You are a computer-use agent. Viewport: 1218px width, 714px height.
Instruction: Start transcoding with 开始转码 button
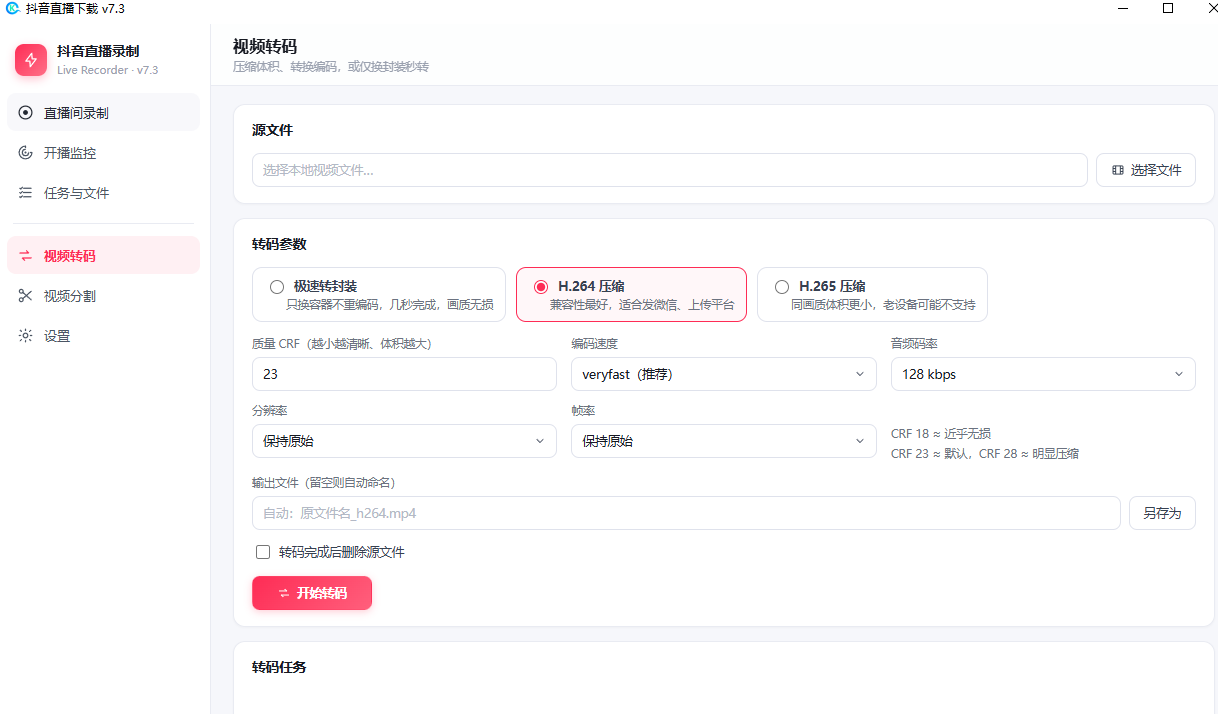(x=312, y=593)
